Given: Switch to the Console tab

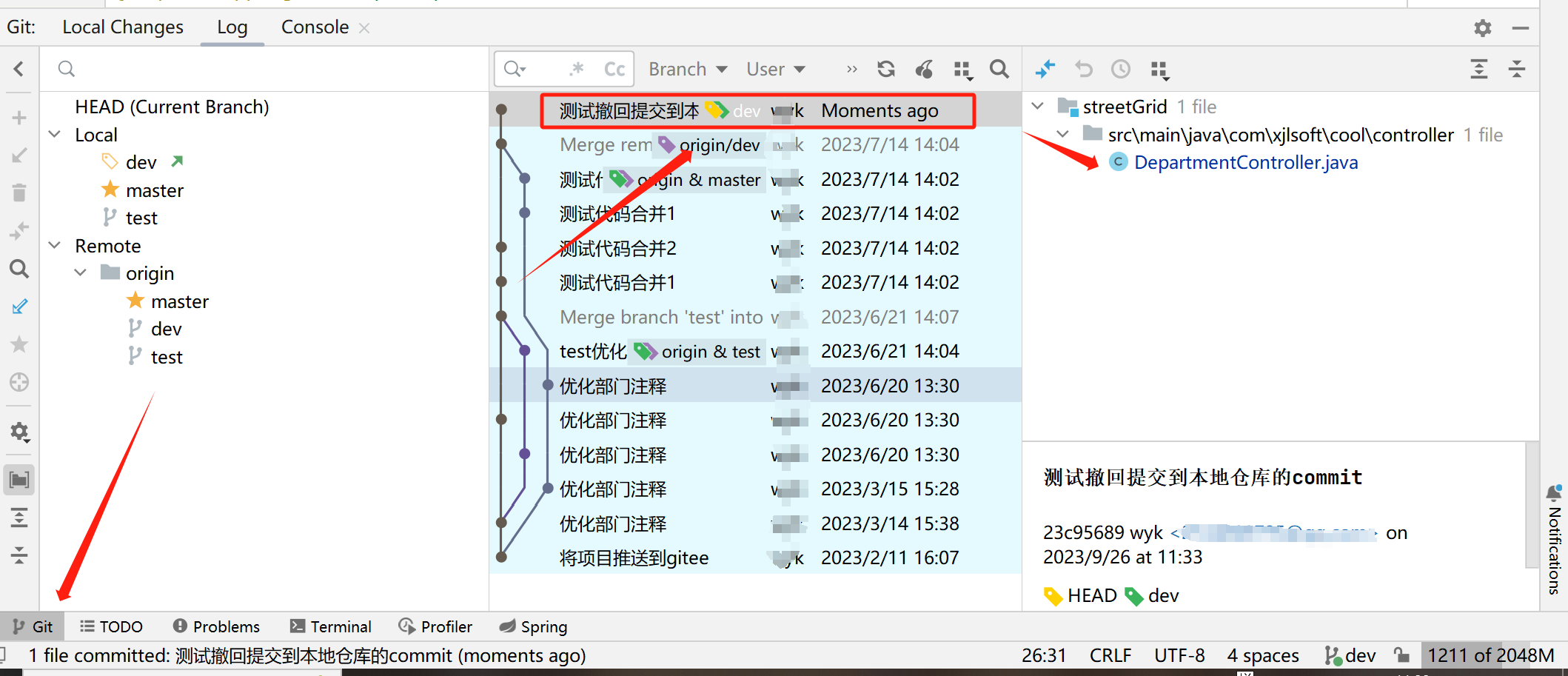Looking at the screenshot, I should point(314,27).
